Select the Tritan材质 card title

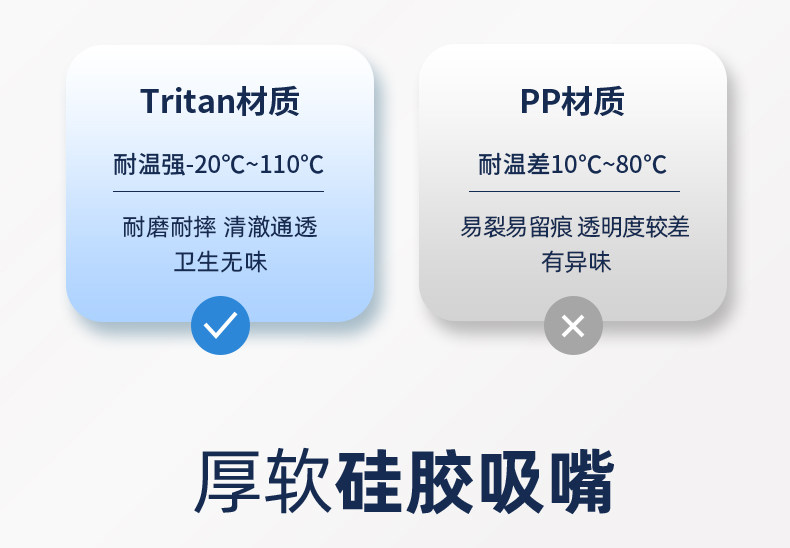point(220,101)
